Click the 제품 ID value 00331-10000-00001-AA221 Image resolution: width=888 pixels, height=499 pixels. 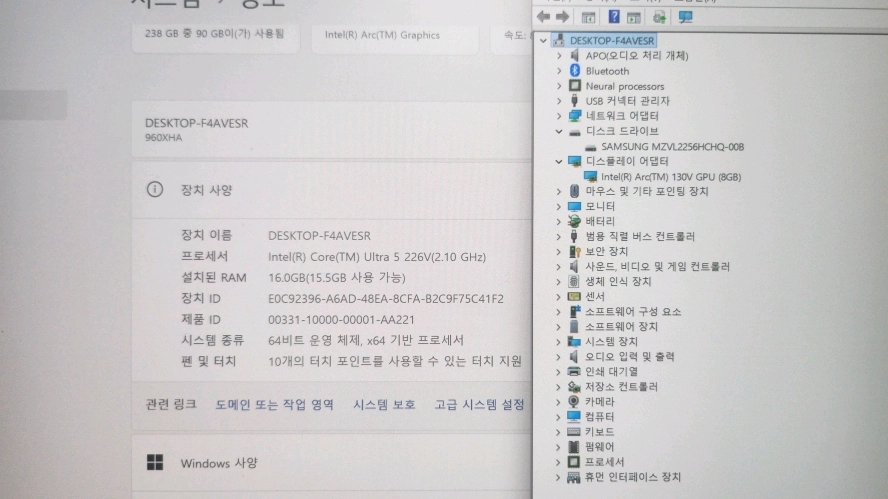coord(341,319)
